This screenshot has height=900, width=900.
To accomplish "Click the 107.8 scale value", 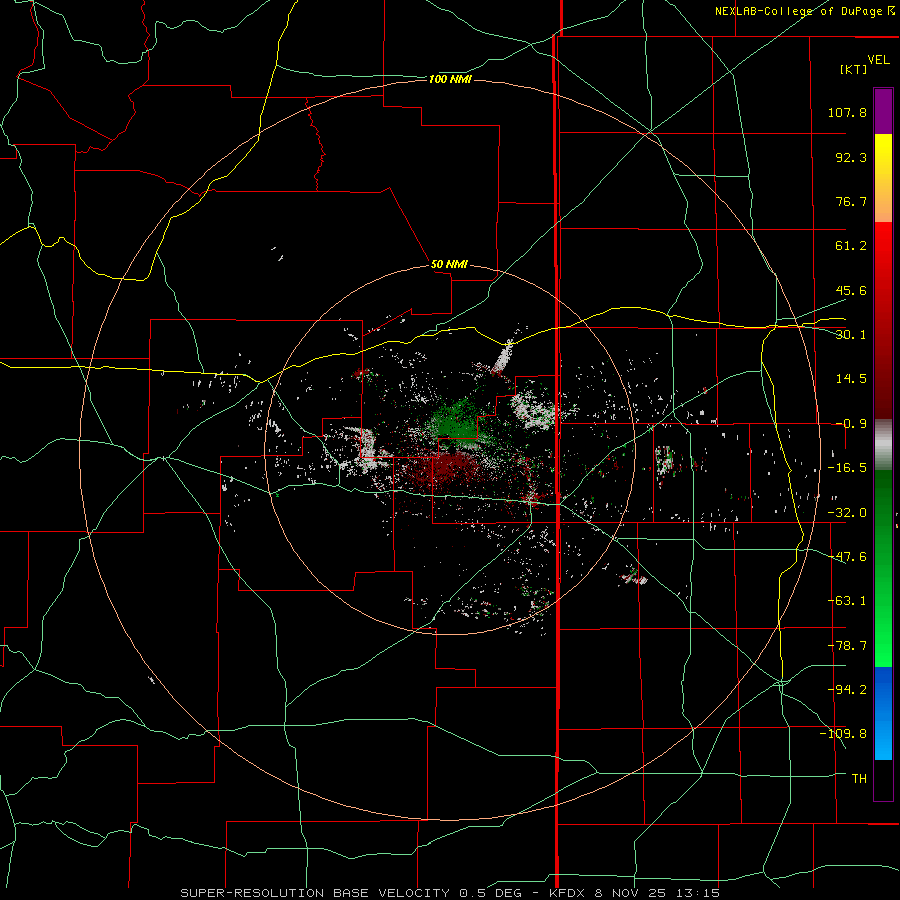I will tap(847, 112).
